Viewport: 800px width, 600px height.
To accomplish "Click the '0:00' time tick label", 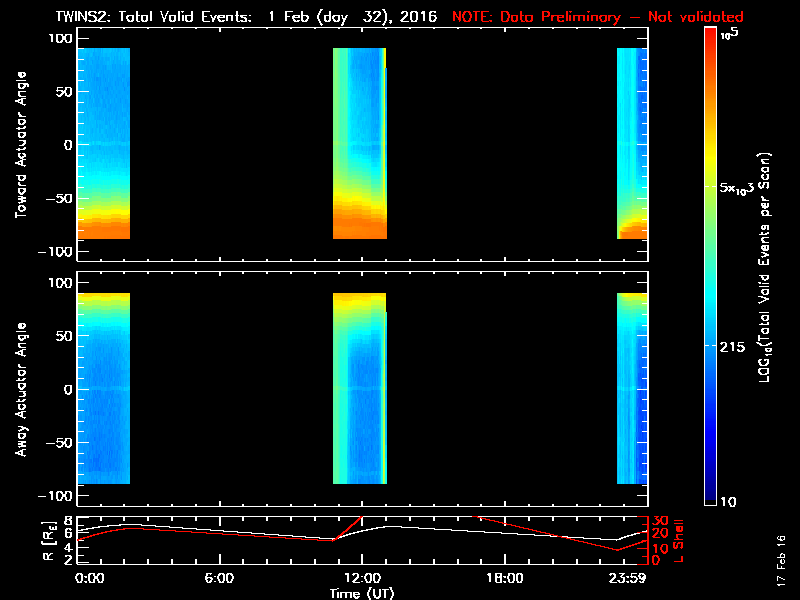I will click(x=90, y=578).
